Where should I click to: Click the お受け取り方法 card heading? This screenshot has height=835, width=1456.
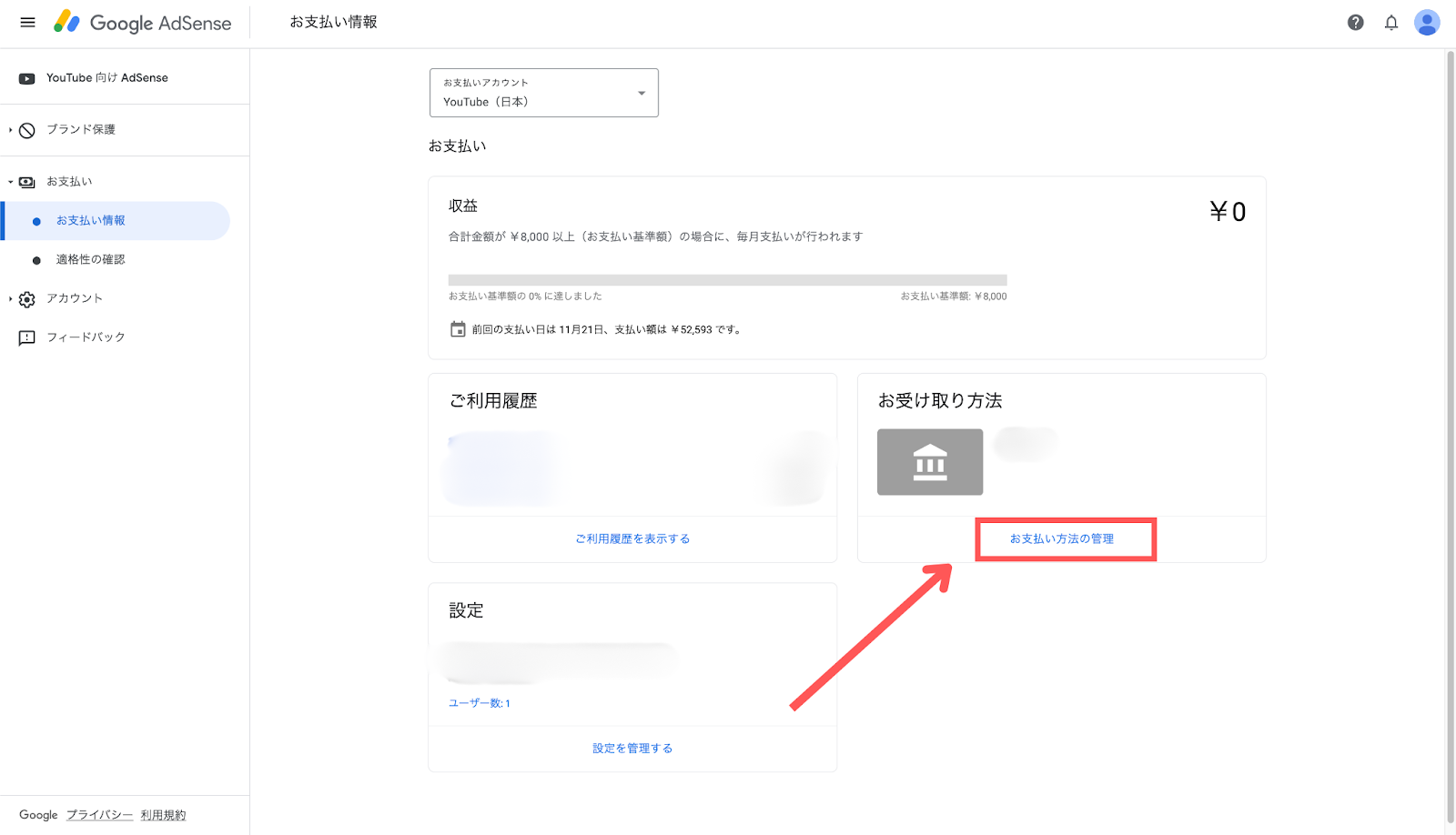tap(940, 401)
